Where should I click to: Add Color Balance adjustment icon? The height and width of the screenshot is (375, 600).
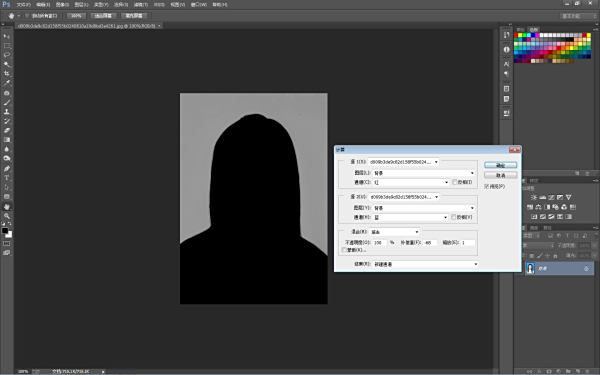[538, 207]
